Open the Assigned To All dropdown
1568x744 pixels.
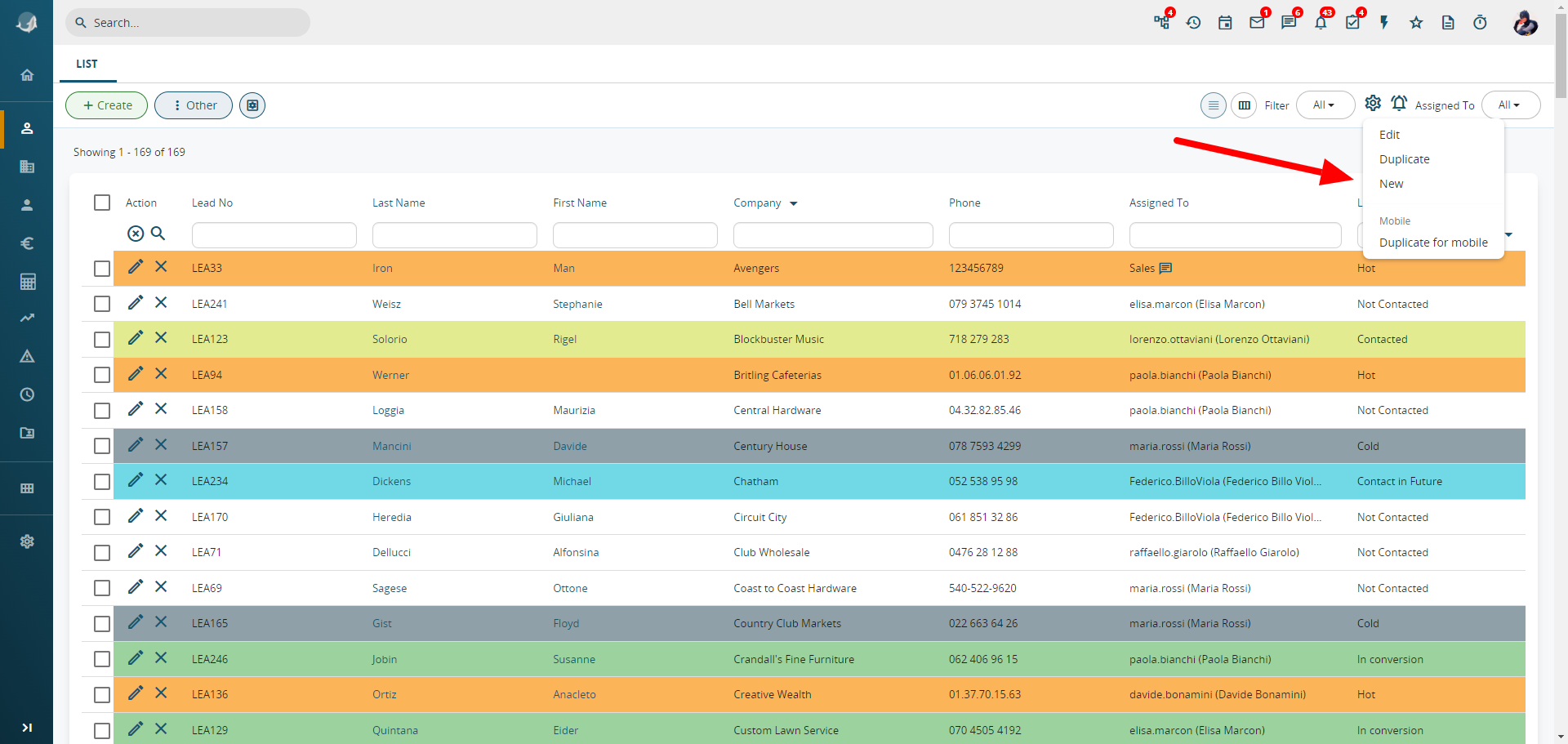1510,105
